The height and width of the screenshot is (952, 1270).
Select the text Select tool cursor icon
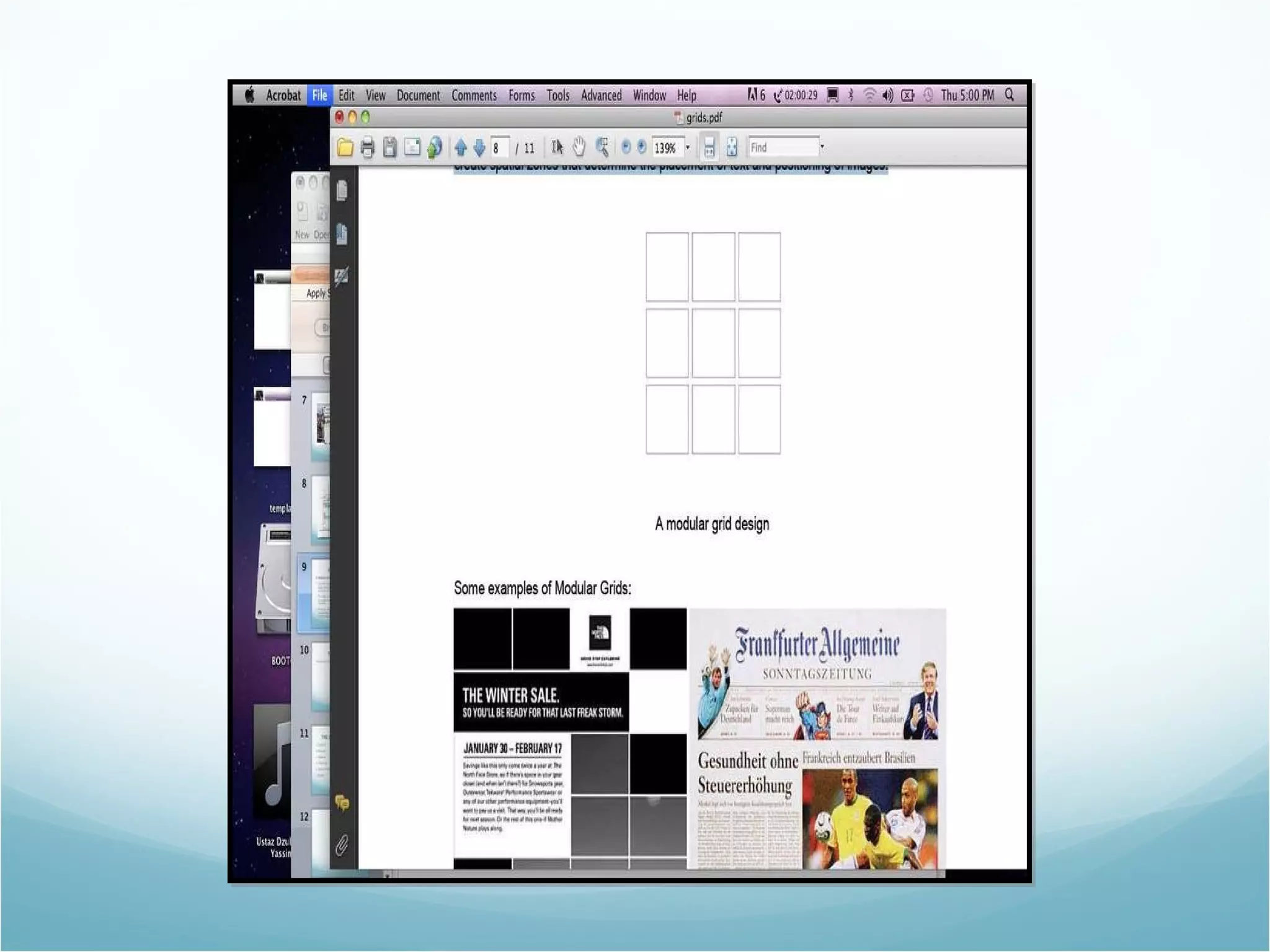[x=557, y=147]
